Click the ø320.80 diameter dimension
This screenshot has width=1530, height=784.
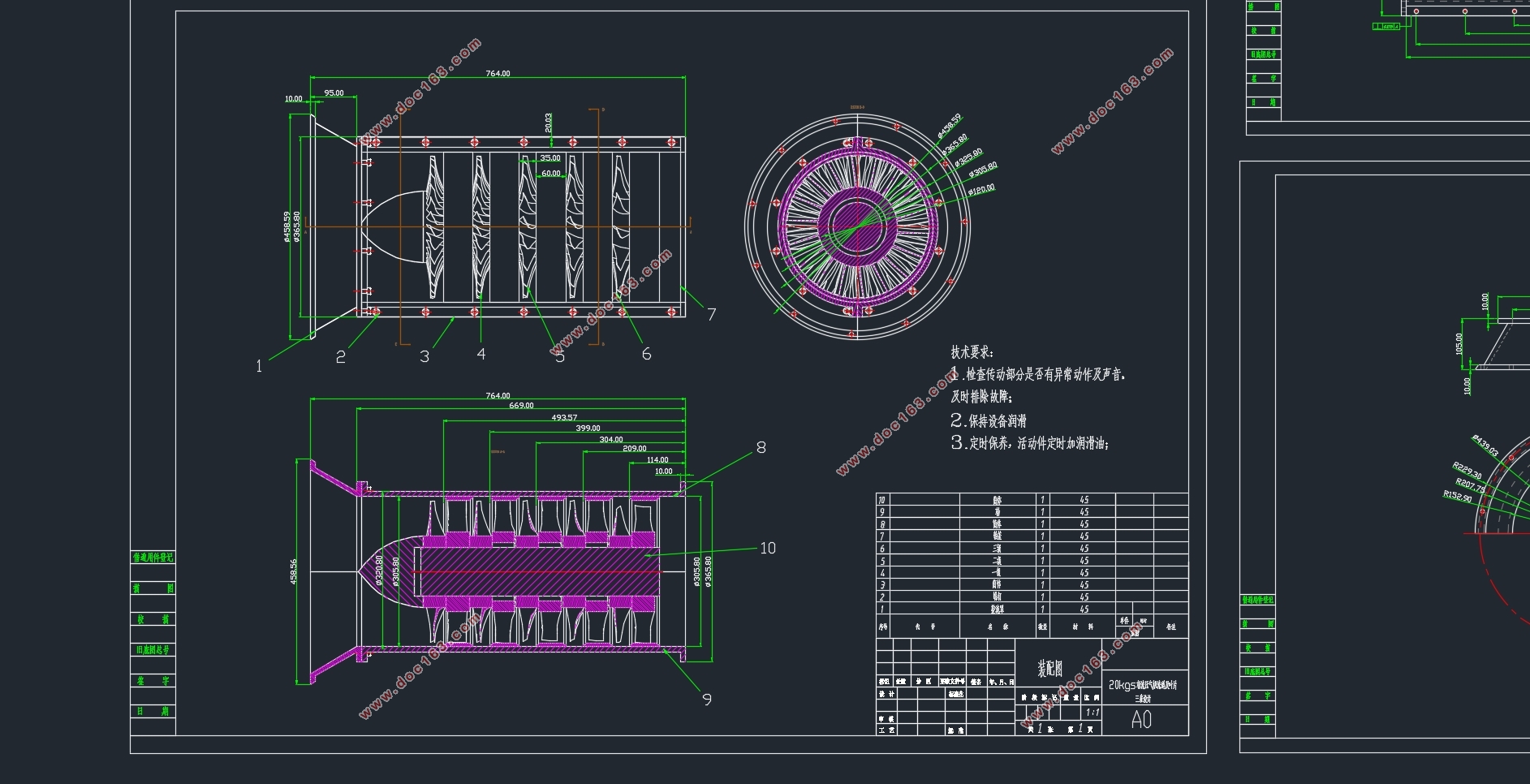379,571
